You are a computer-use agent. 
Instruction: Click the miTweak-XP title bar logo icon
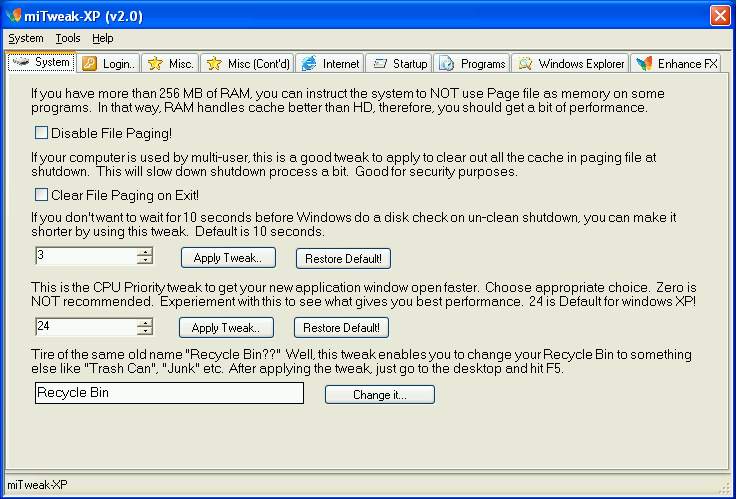[14, 16]
